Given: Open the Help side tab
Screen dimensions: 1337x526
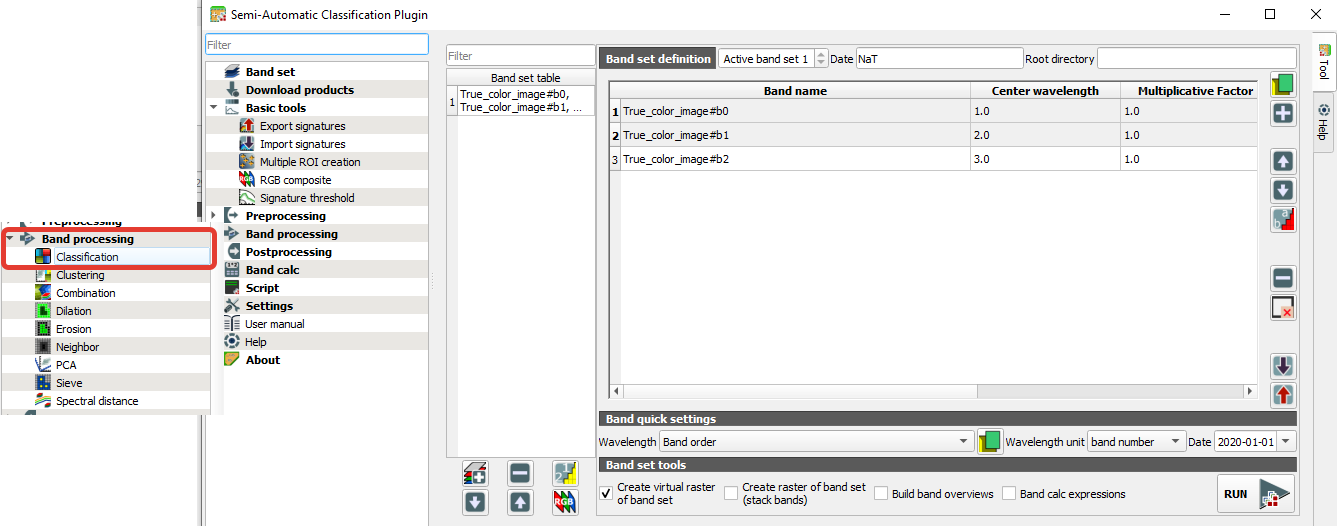Looking at the screenshot, I should [x=1324, y=122].
